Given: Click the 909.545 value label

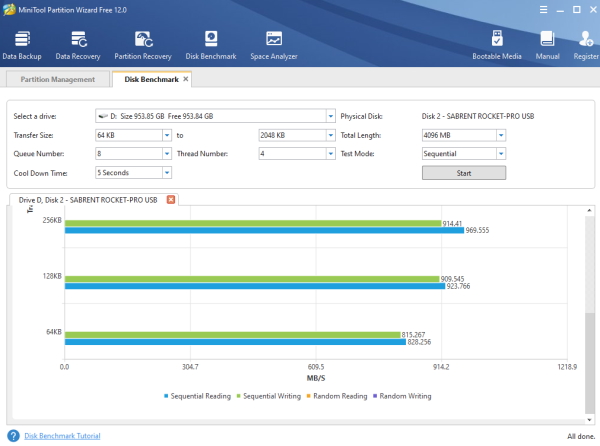Looking at the screenshot, I should pyautogui.click(x=452, y=279).
